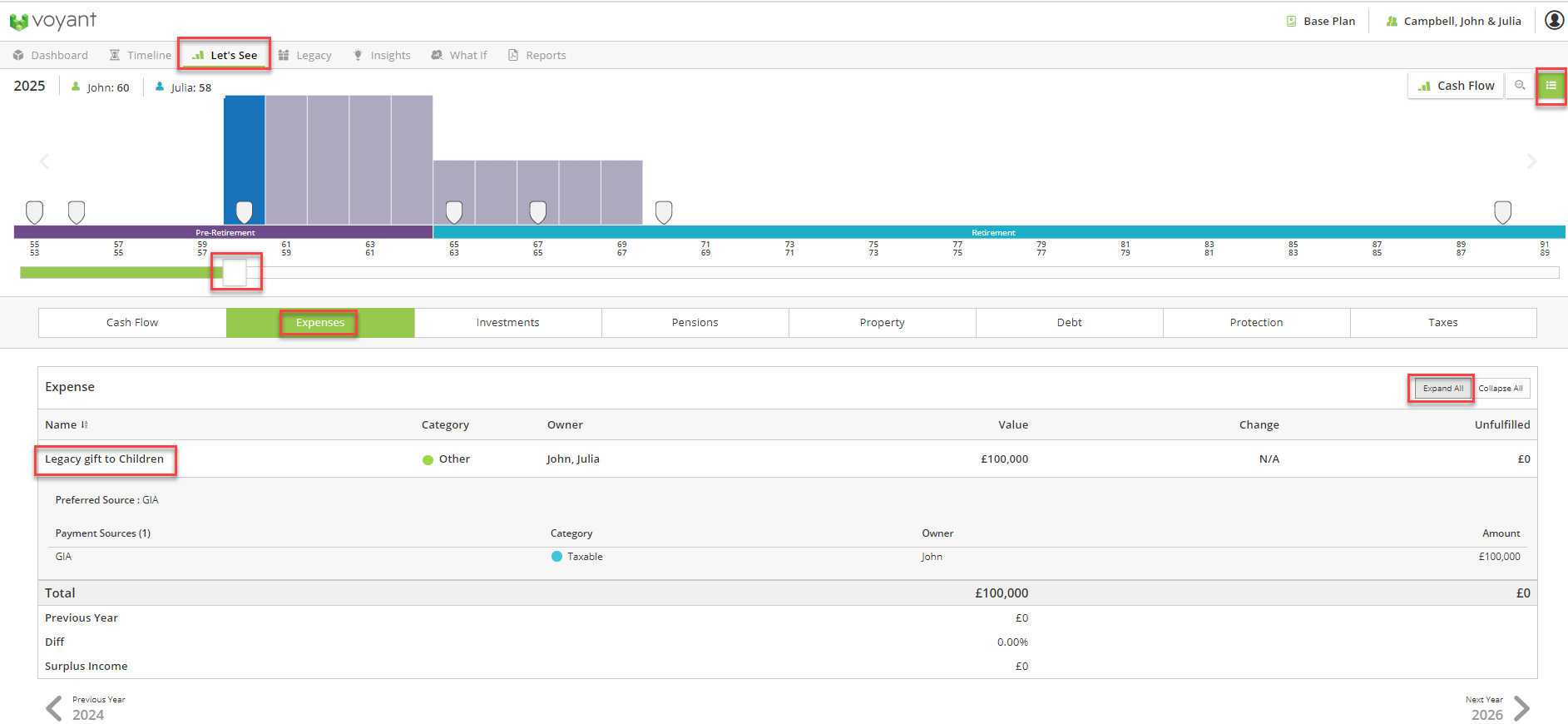Click the timeline year slider handle
The image size is (1568, 724).
235,272
